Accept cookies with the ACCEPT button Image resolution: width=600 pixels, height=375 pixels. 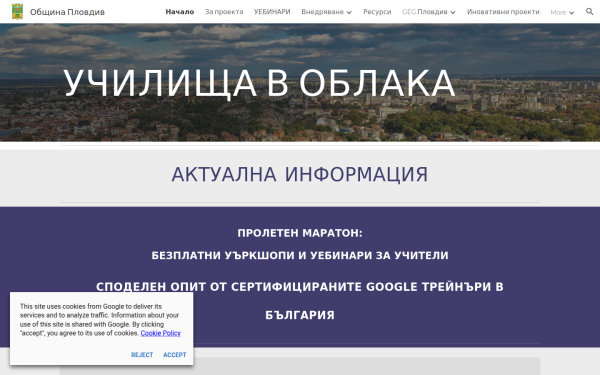174,355
